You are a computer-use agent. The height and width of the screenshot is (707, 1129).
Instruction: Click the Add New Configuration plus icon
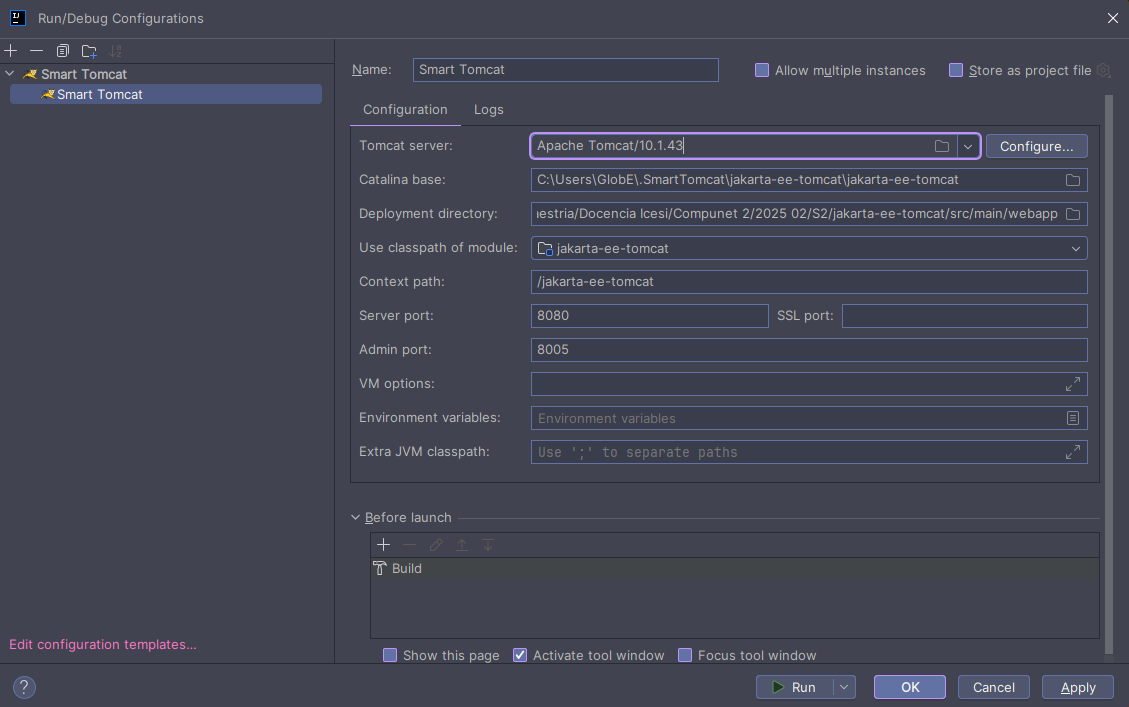11,51
